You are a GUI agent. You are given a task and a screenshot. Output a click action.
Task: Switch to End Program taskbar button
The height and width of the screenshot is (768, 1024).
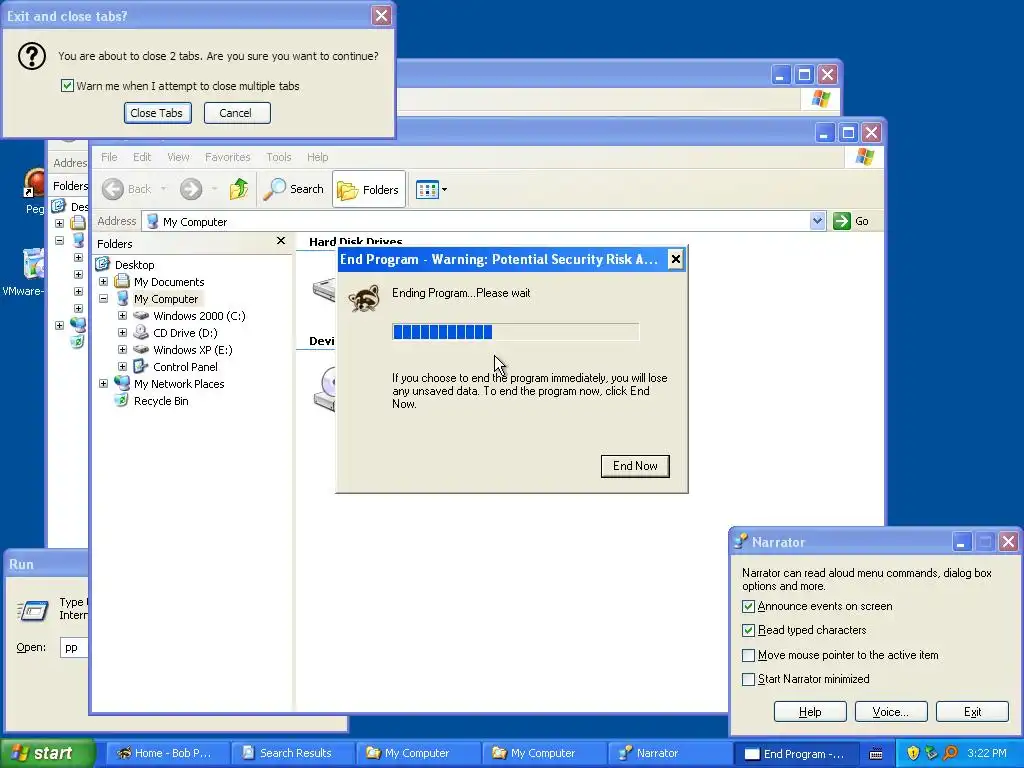coord(795,753)
